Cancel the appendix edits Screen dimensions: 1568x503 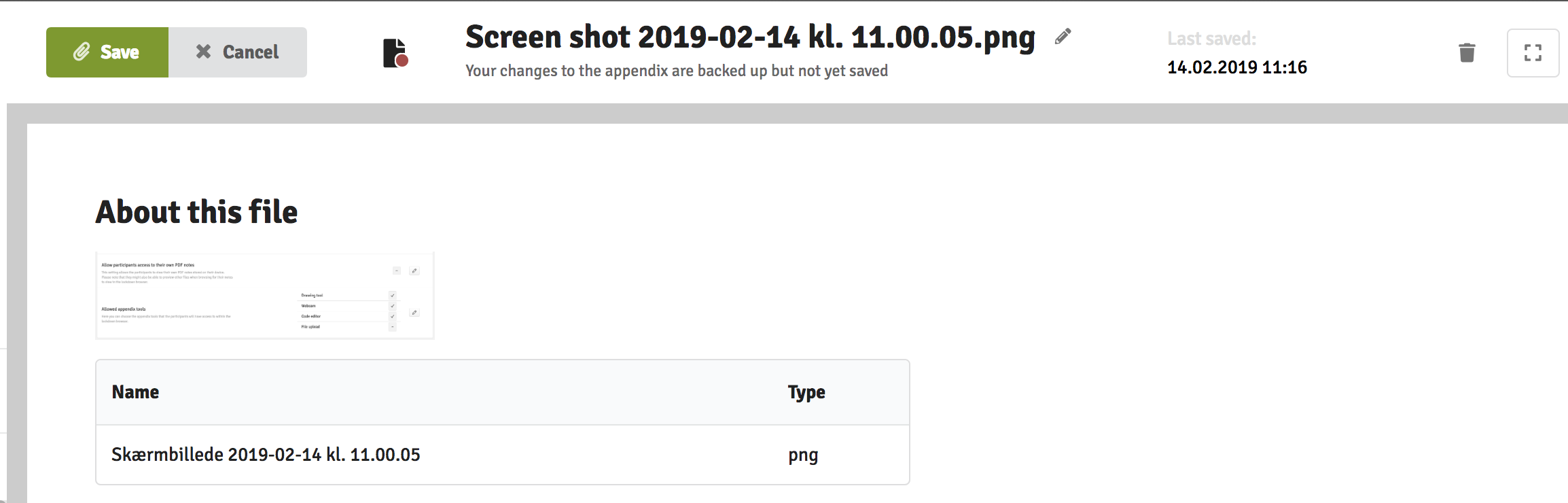[238, 52]
